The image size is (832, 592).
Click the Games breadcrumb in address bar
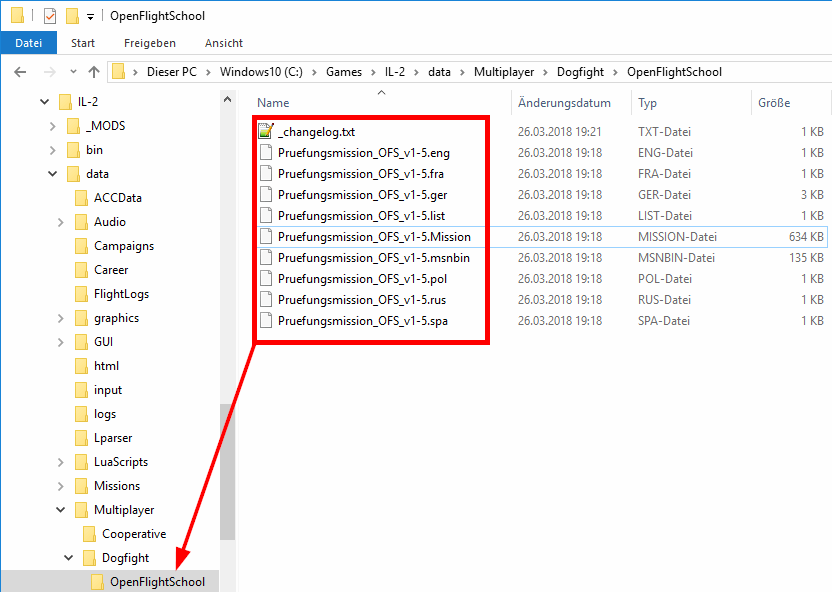coord(344,72)
